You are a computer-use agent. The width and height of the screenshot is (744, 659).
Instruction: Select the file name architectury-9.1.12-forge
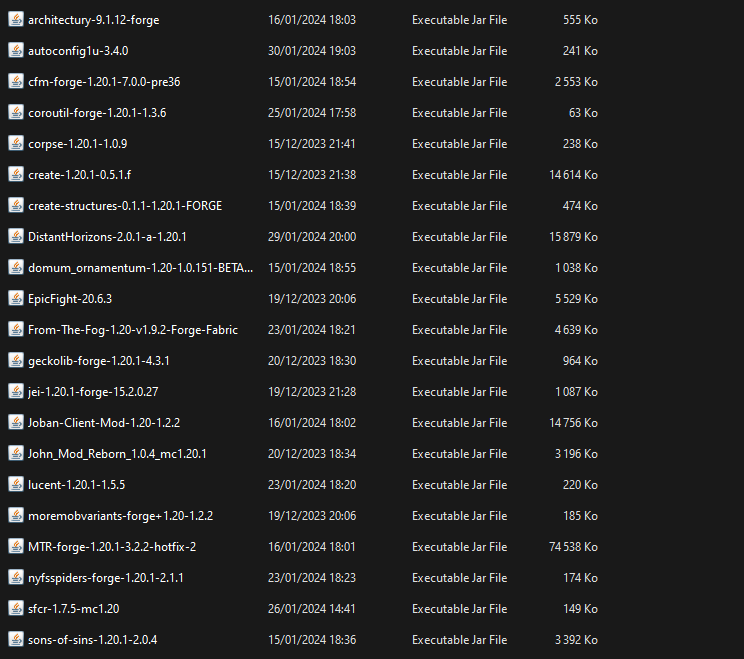coord(93,20)
